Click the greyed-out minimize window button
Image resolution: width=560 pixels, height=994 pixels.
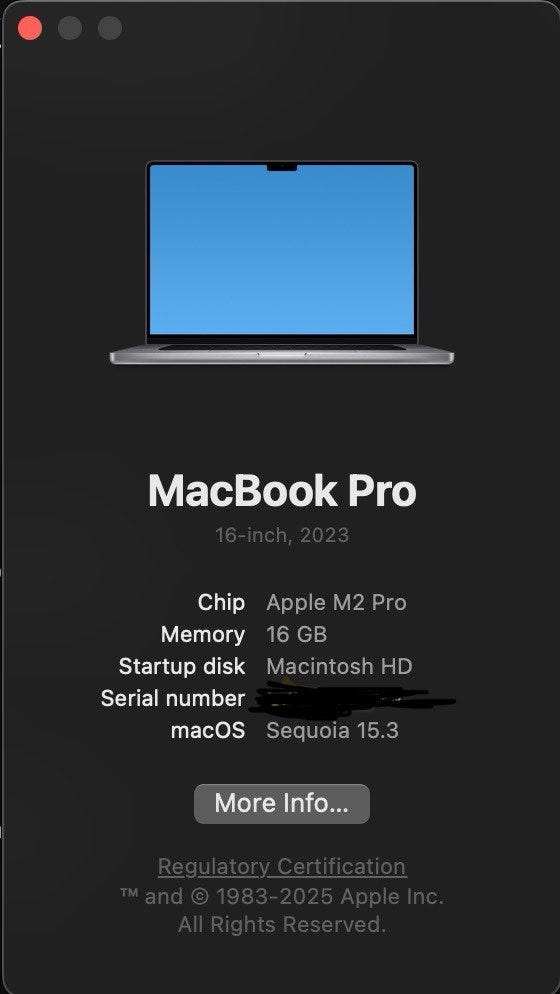(70, 28)
